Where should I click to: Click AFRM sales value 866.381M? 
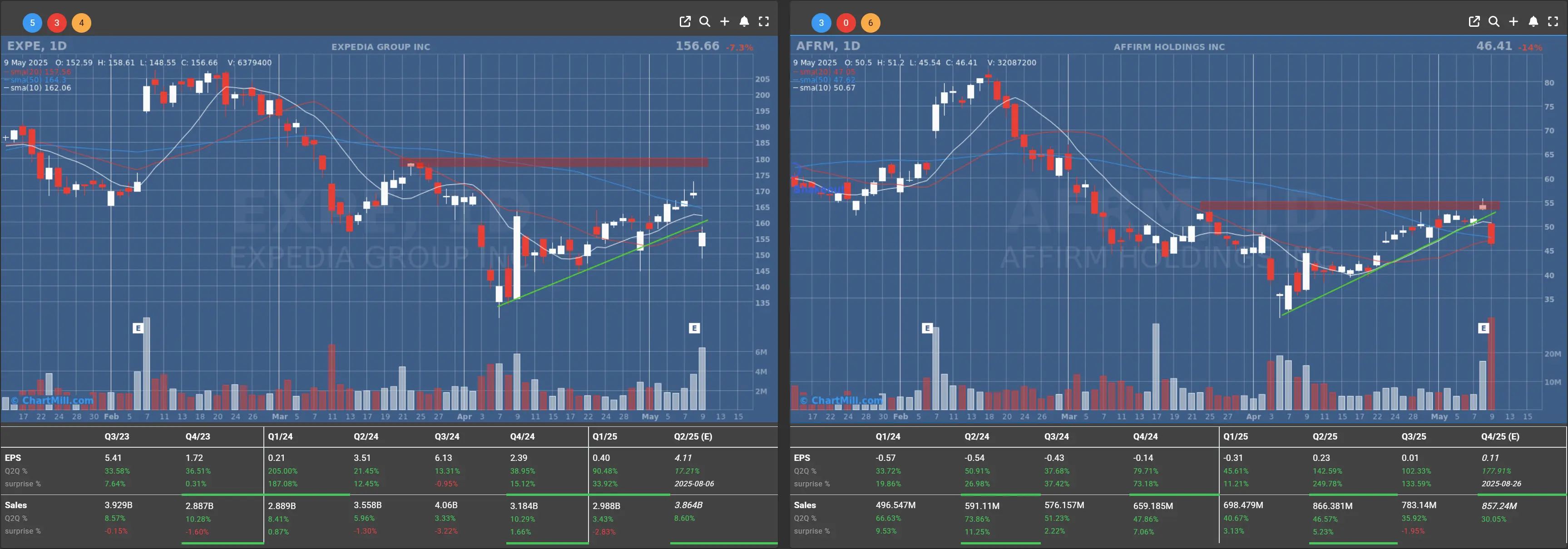coord(1332,506)
